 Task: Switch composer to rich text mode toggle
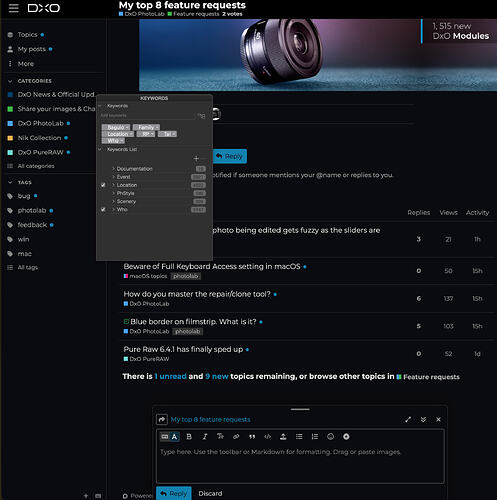(x=170, y=437)
